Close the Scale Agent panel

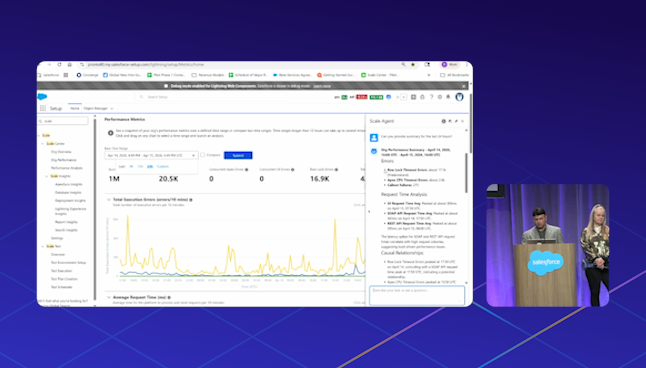(462, 121)
